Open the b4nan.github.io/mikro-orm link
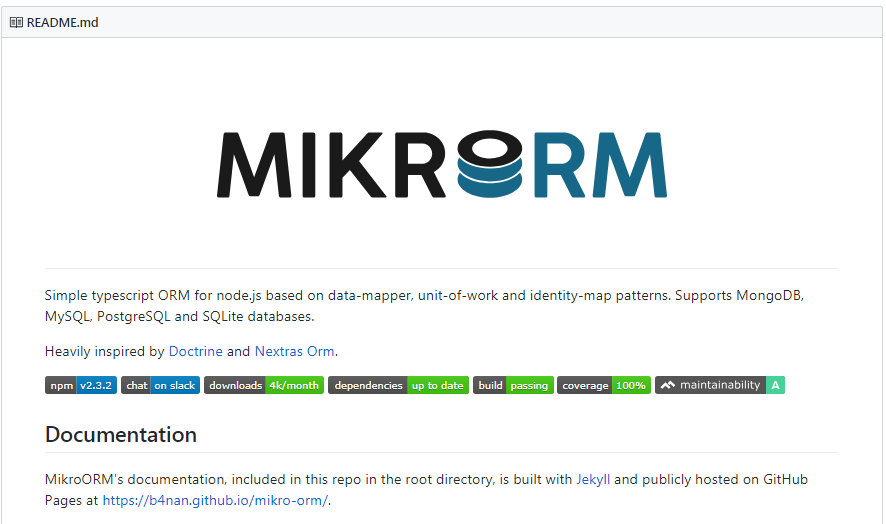886x524 pixels. click(215, 501)
